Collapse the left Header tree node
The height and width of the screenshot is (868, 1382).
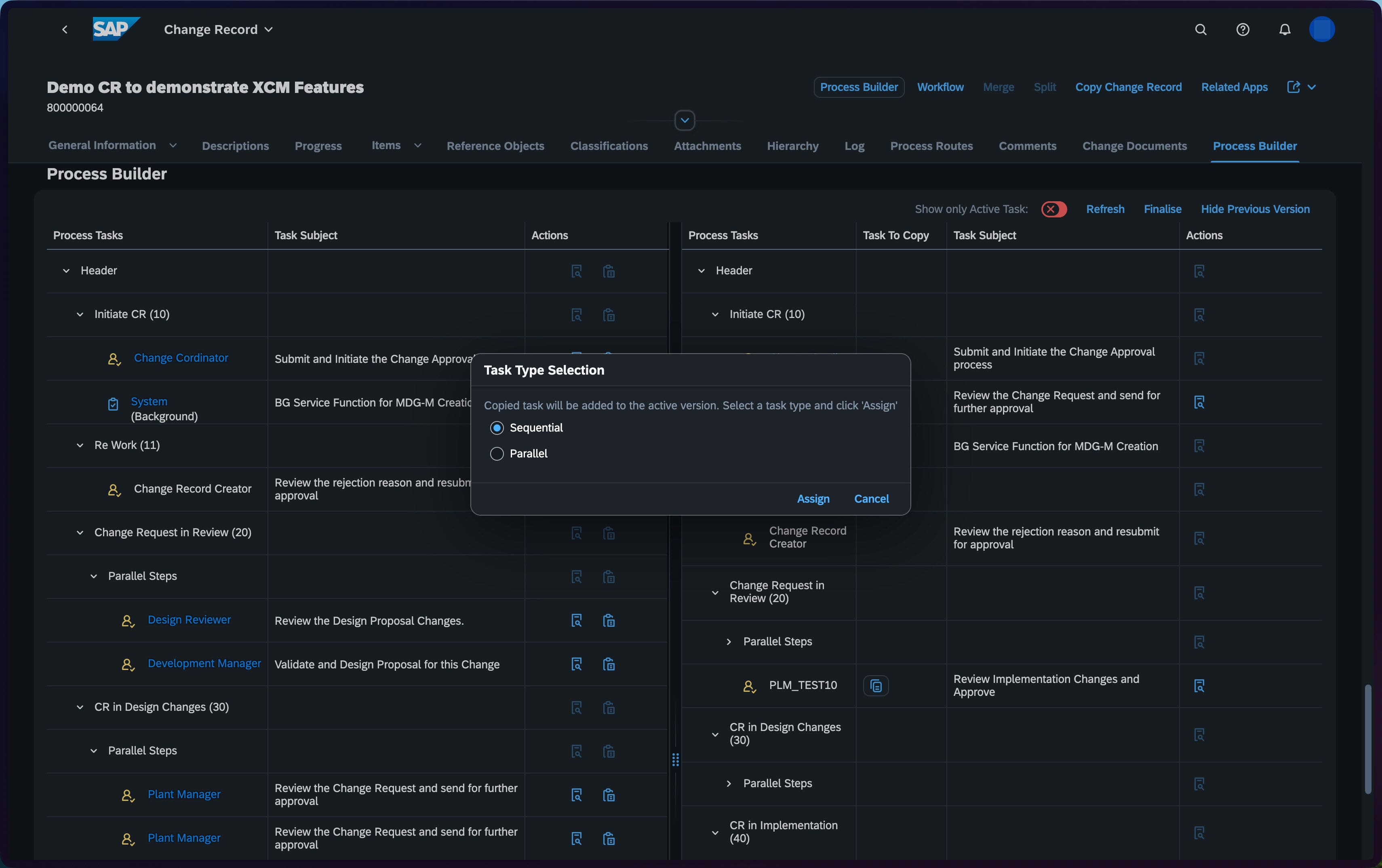(67, 271)
